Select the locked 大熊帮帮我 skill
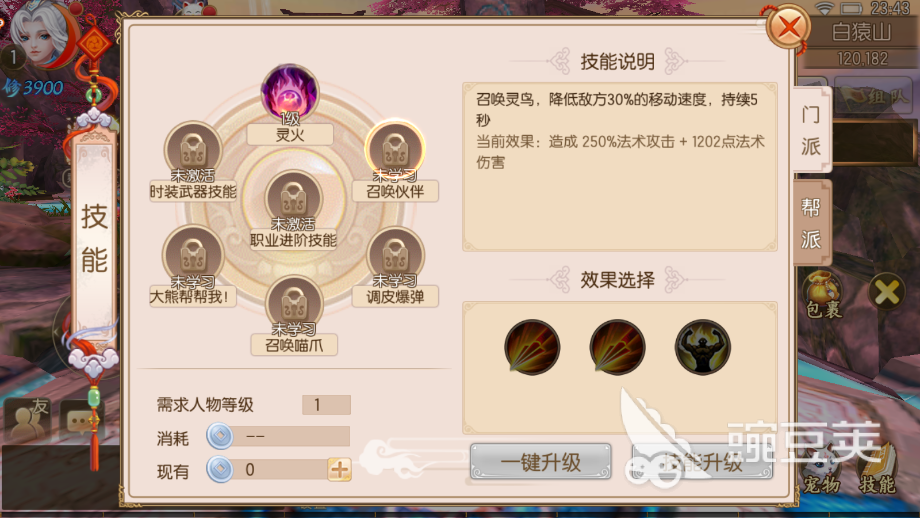Image resolution: width=920 pixels, height=518 pixels. [x=192, y=255]
